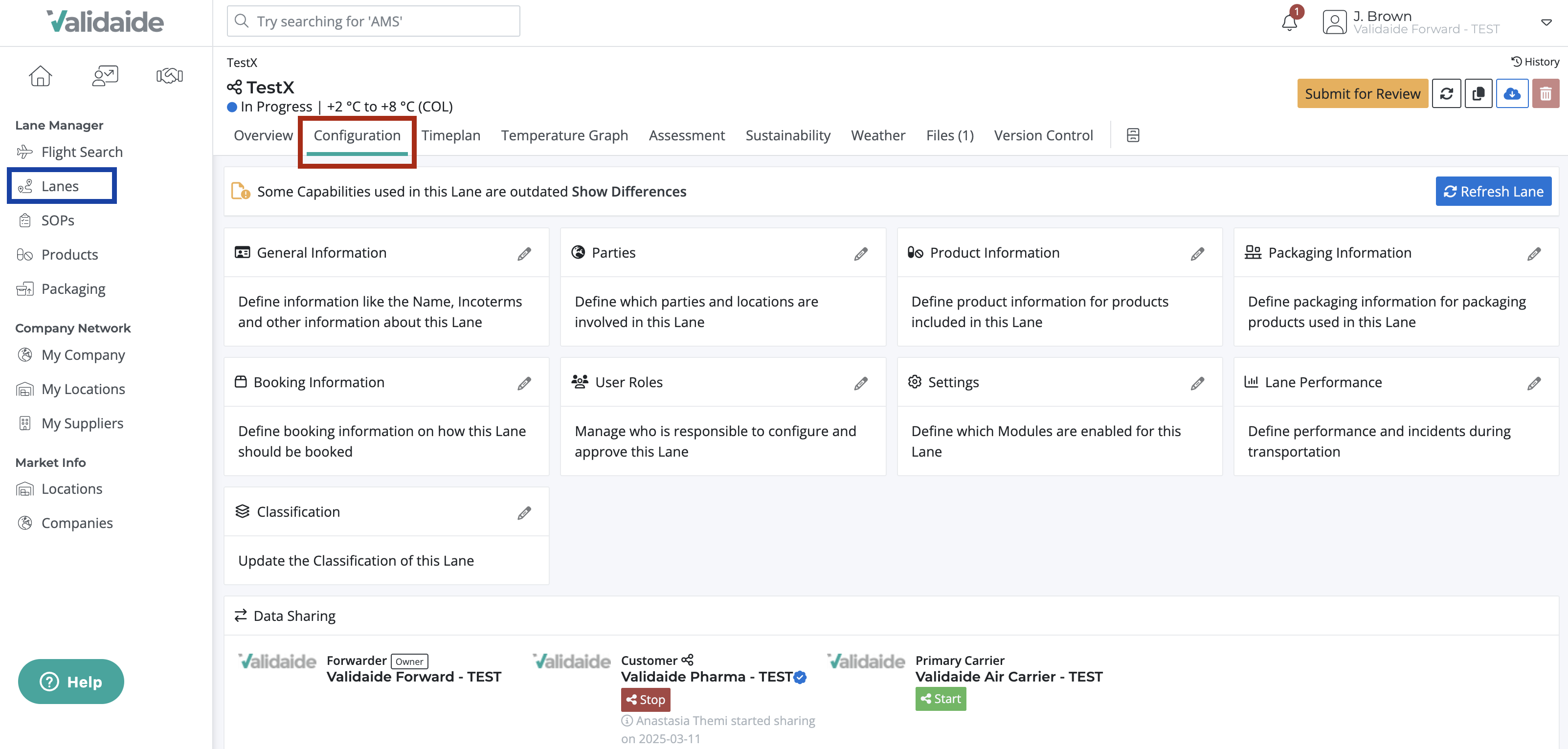Edit Settings card with pencil icon

pyautogui.click(x=1197, y=383)
